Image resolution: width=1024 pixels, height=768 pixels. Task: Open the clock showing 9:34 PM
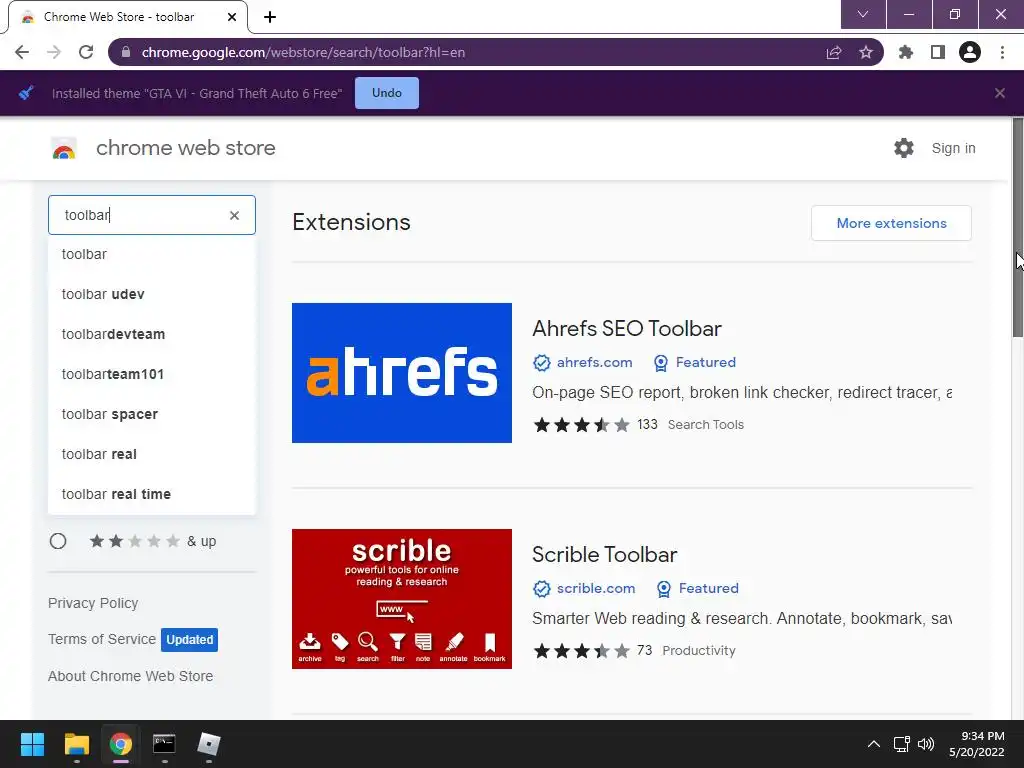click(x=977, y=744)
